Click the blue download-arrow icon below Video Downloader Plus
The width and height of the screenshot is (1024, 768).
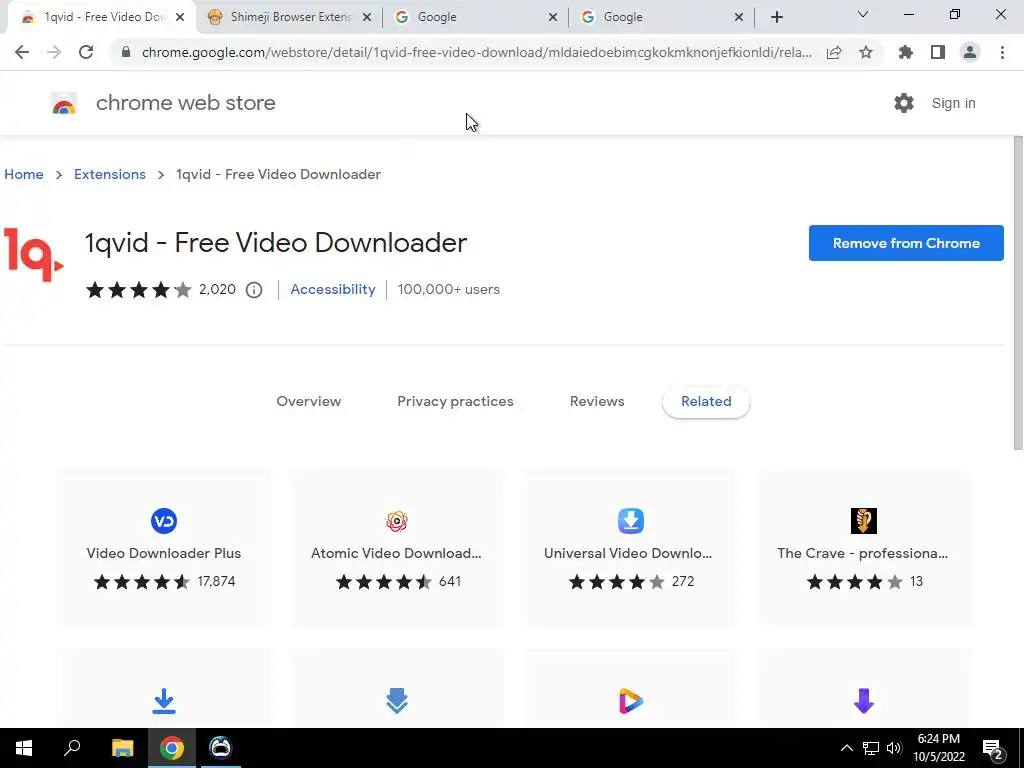tap(164, 701)
